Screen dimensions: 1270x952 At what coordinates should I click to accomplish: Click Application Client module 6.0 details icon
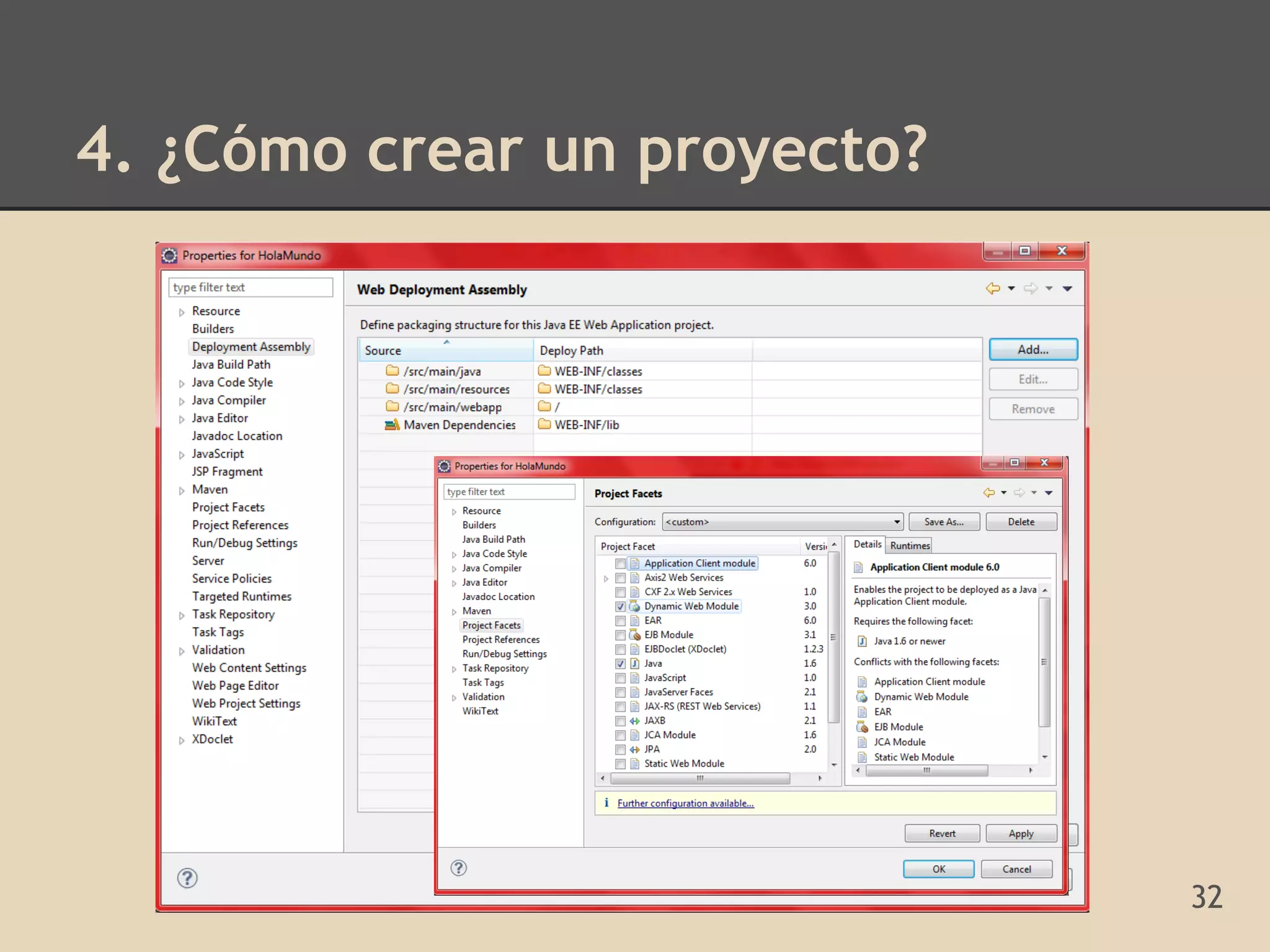pyautogui.click(x=859, y=567)
